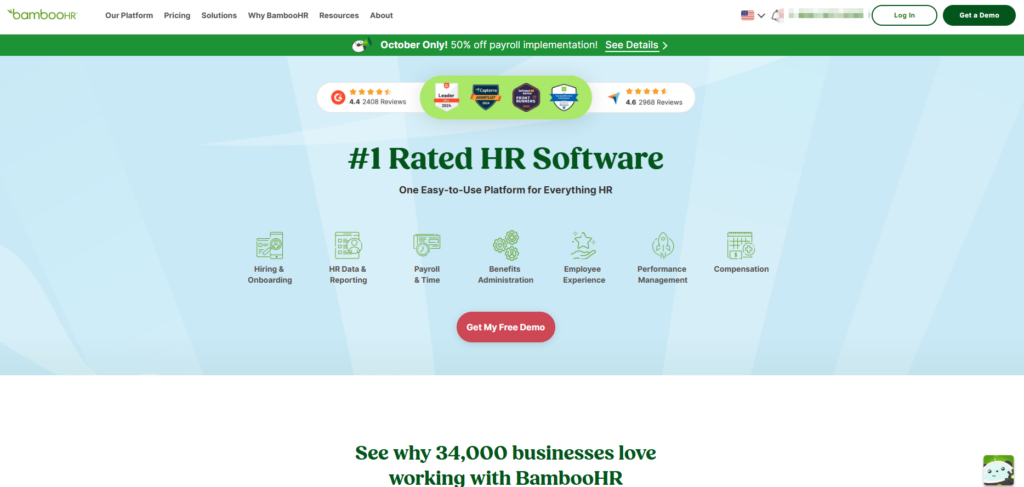Select the Payroll & Time icon
1024x487 pixels.
tap(427, 245)
